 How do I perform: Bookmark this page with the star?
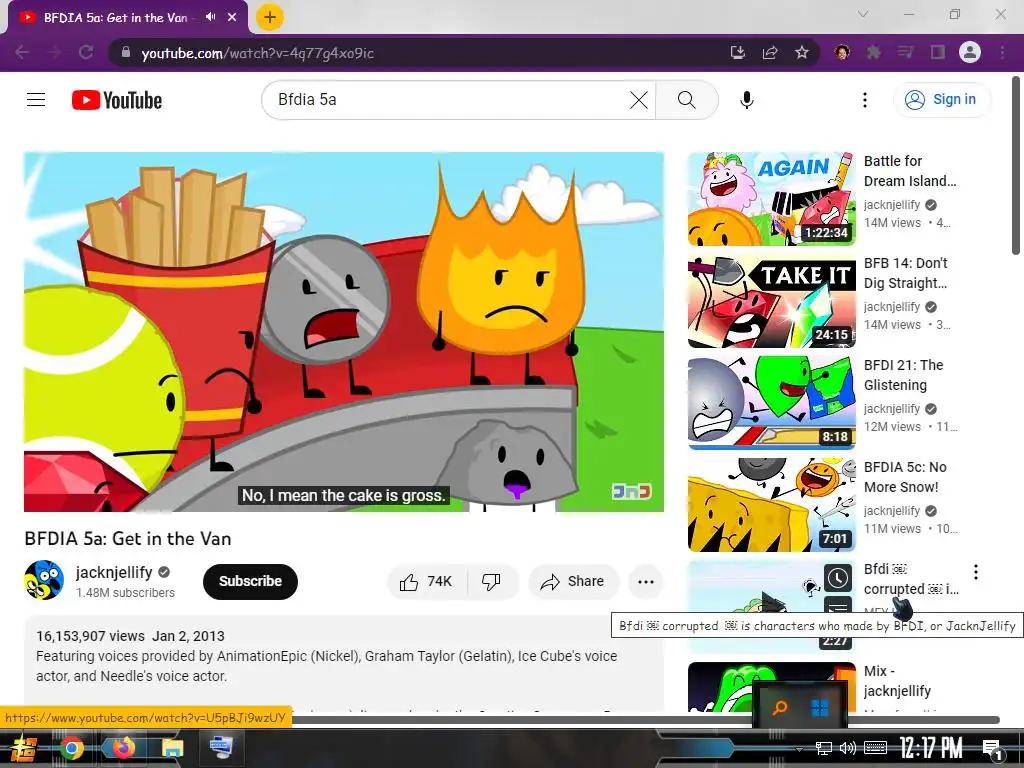[802, 53]
